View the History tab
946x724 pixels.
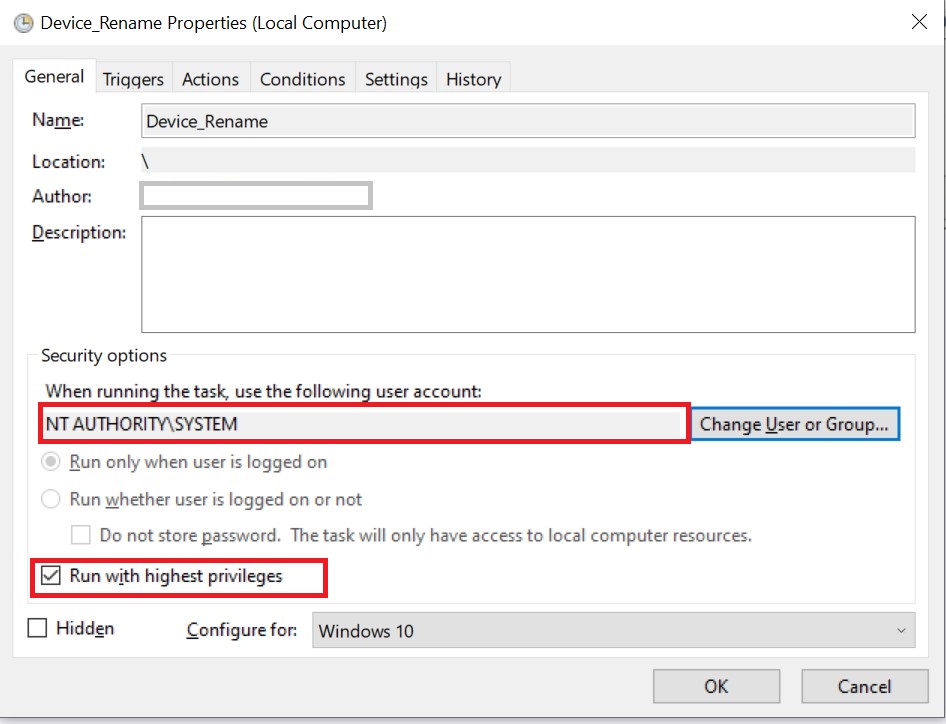coord(473,78)
